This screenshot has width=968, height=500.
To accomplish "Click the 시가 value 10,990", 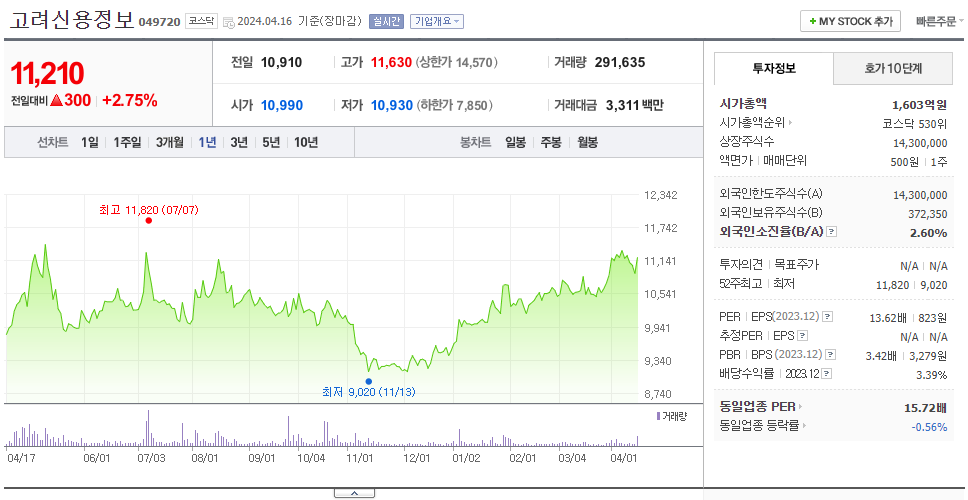I will pyautogui.click(x=282, y=106).
